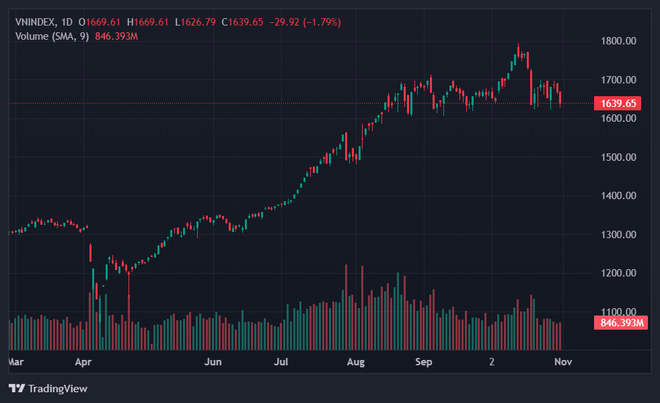Click the 1800.00 price axis label
The image size is (660, 403).
[x=617, y=41]
